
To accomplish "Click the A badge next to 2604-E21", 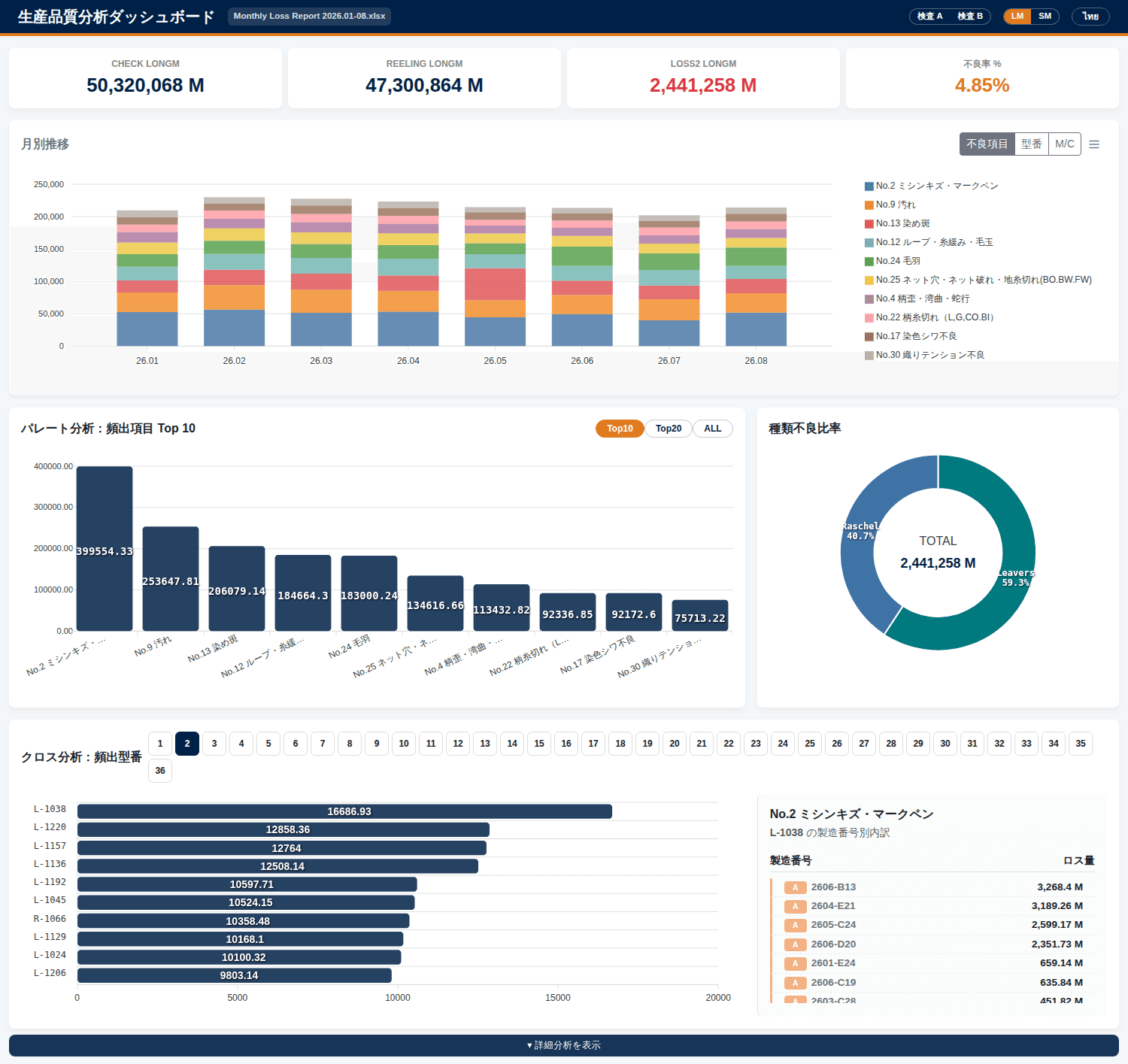I will pos(795,906).
